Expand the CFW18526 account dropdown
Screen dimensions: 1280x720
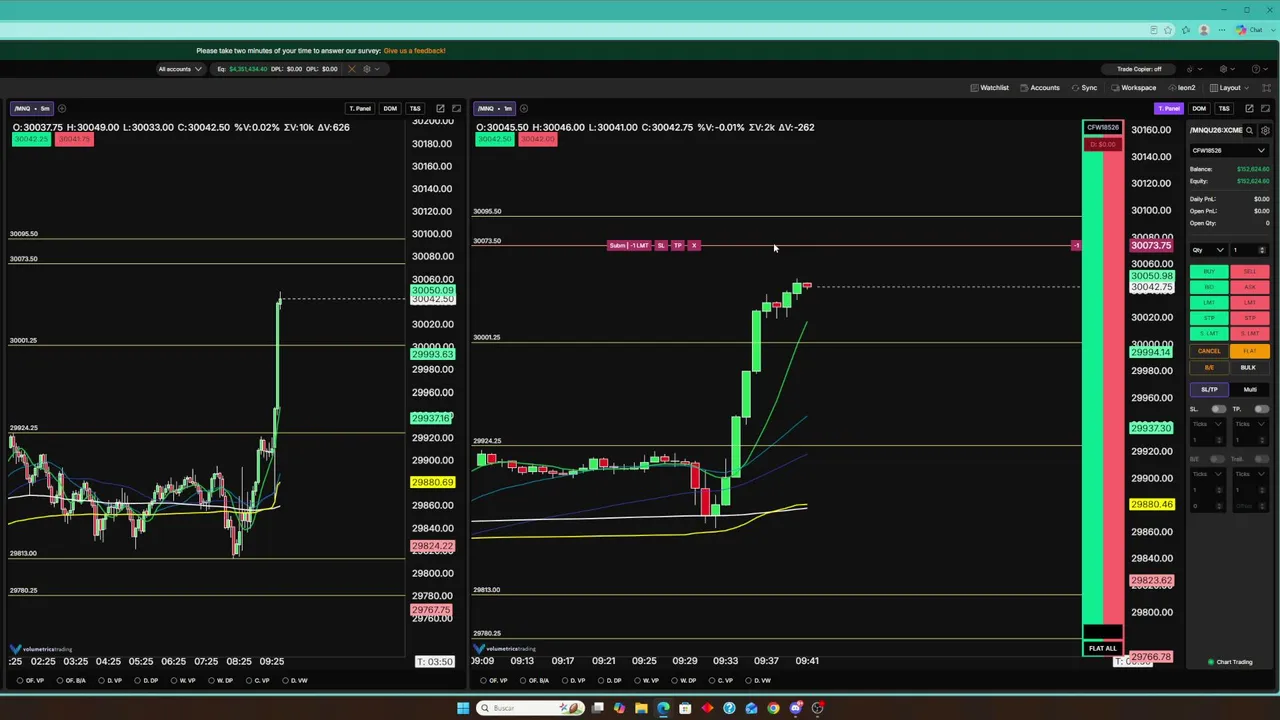coord(1229,150)
